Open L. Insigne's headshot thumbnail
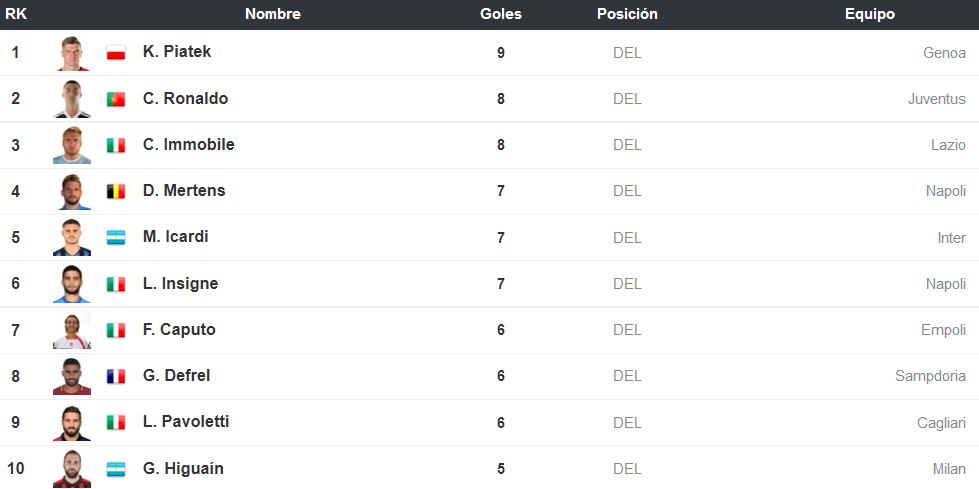The height and width of the screenshot is (489, 979). pos(72,284)
